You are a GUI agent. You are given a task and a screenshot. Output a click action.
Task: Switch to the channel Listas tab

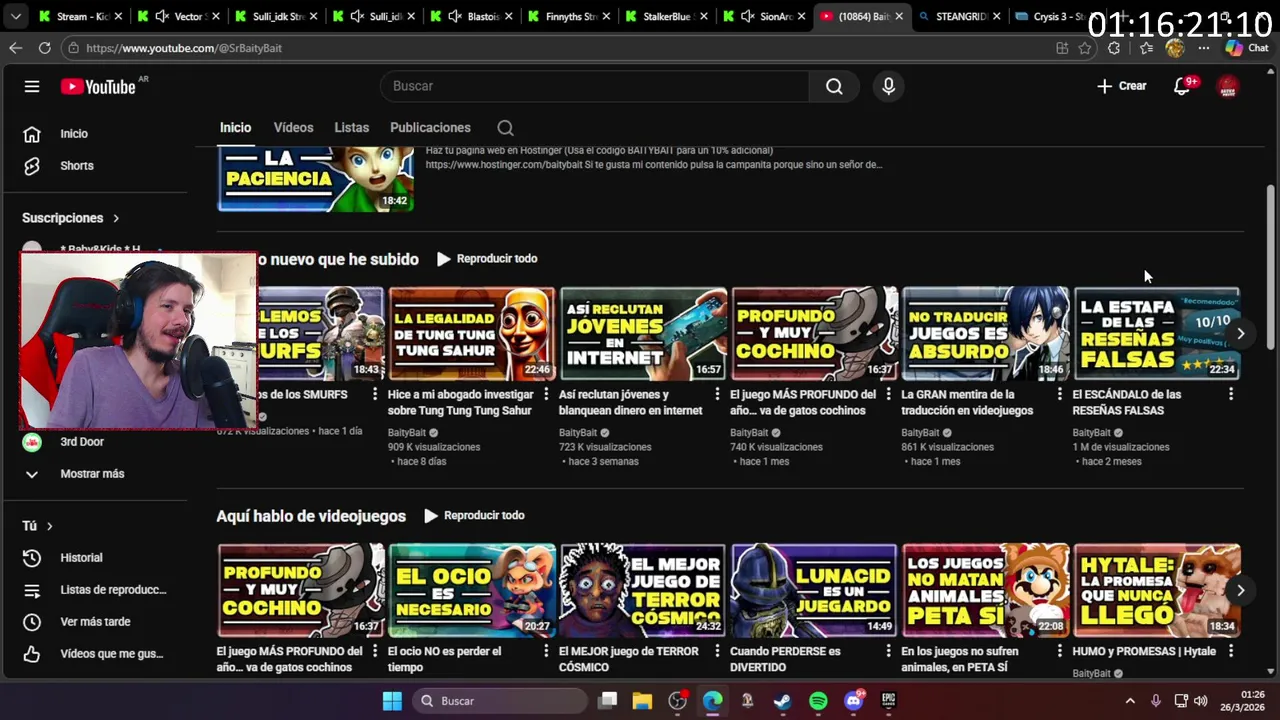pyautogui.click(x=351, y=128)
